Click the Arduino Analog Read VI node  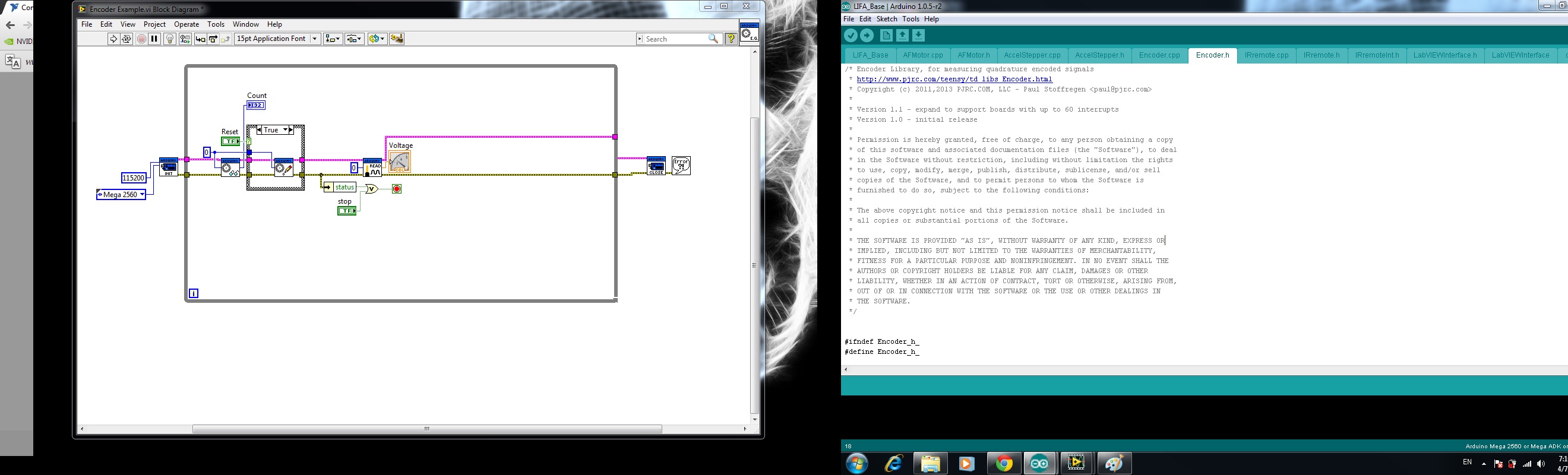pos(372,167)
